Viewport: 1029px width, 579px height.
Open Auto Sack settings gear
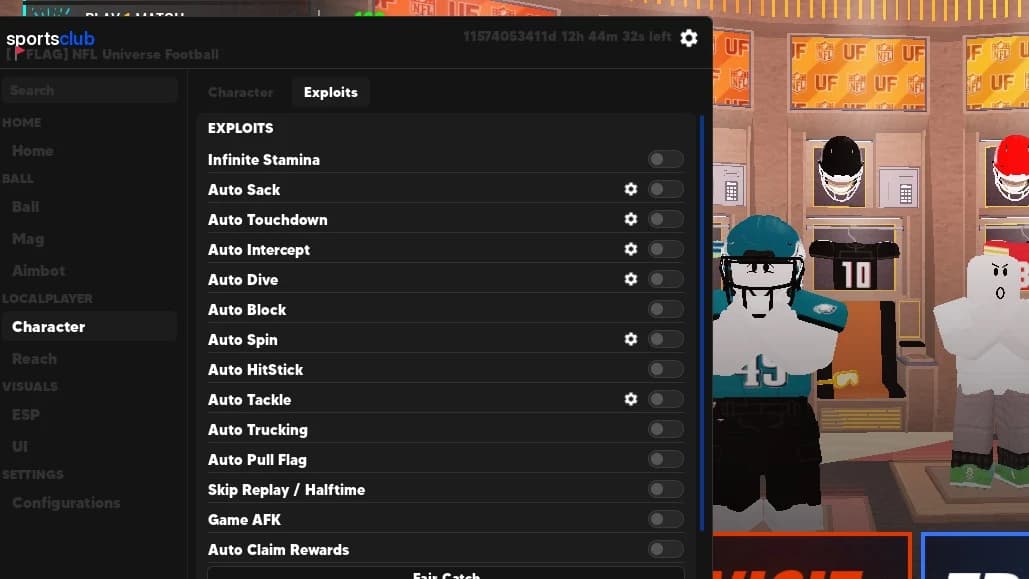coord(631,189)
